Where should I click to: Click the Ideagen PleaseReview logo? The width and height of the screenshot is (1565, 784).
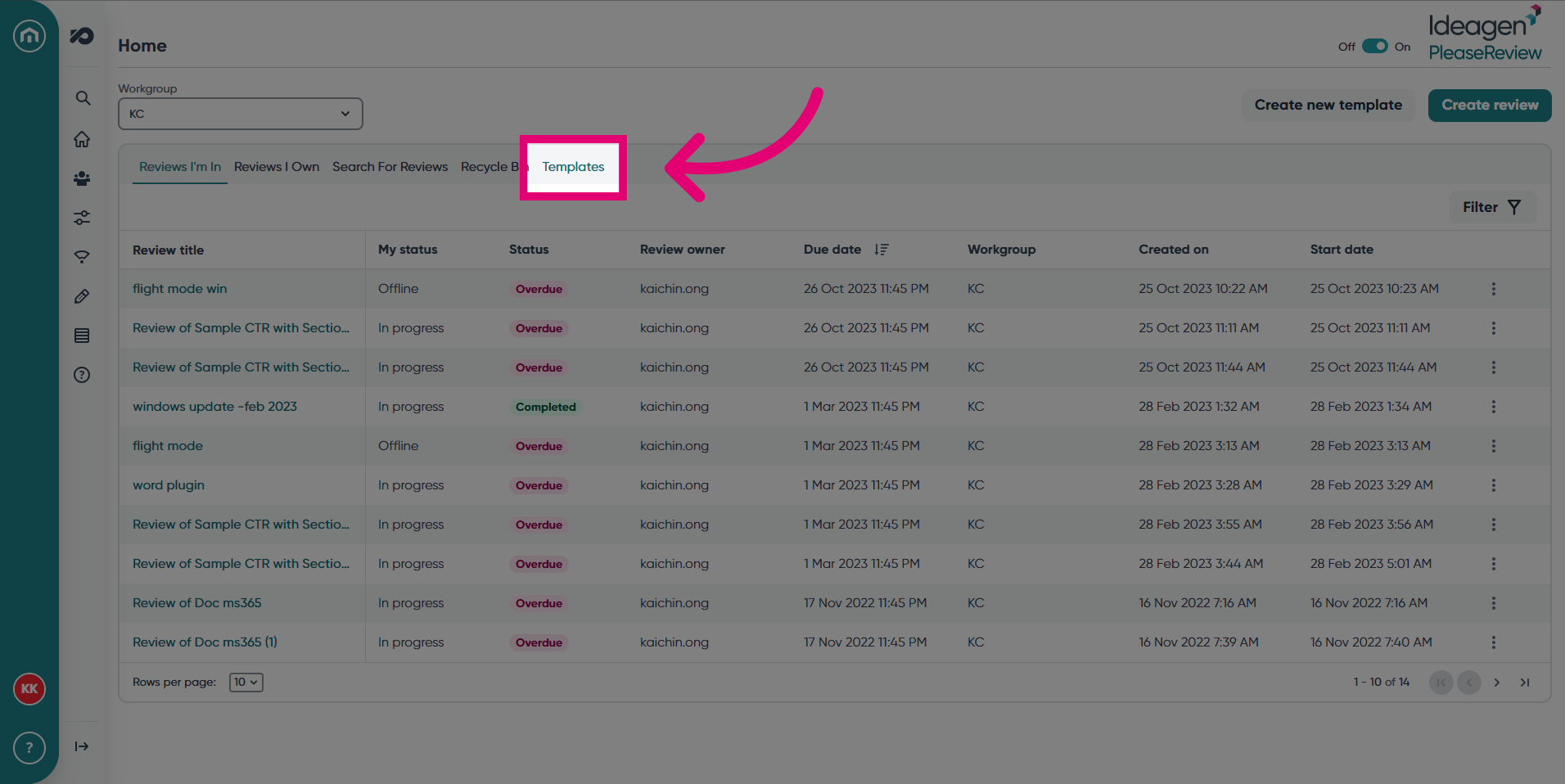pyautogui.click(x=1485, y=34)
